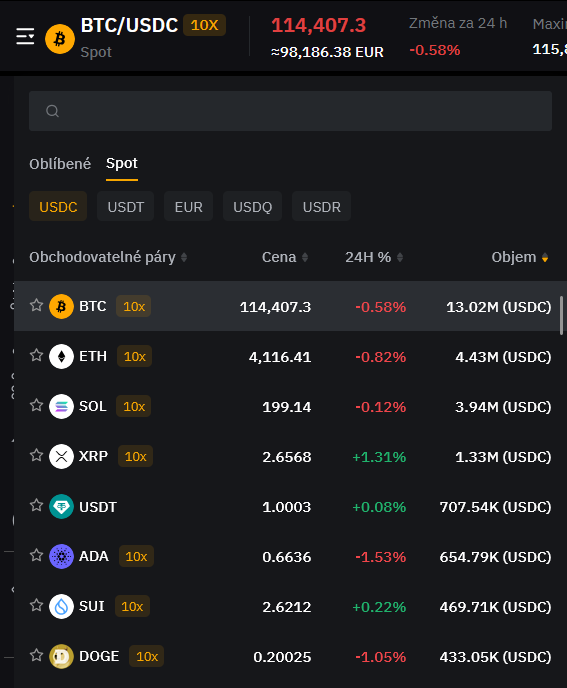Select the USDT quote filter

click(126, 206)
